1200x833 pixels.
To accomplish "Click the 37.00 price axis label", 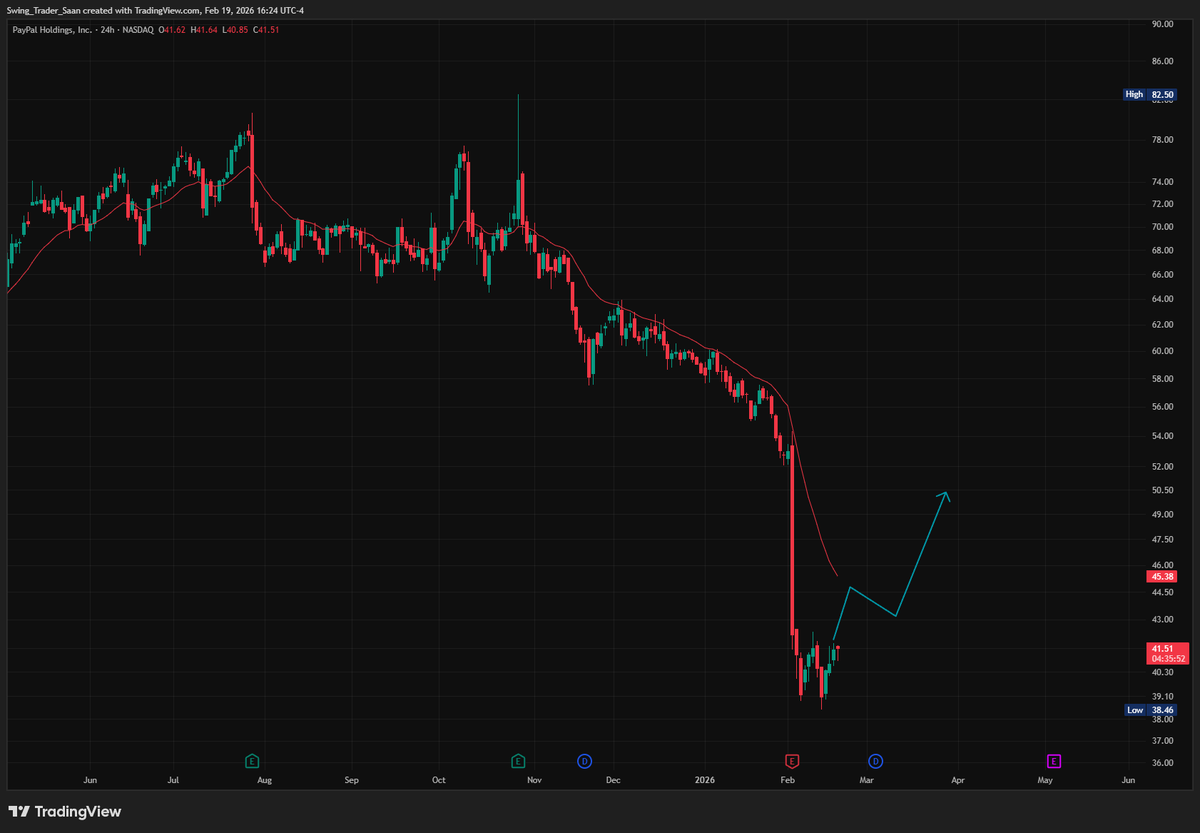I will [x=1162, y=741].
